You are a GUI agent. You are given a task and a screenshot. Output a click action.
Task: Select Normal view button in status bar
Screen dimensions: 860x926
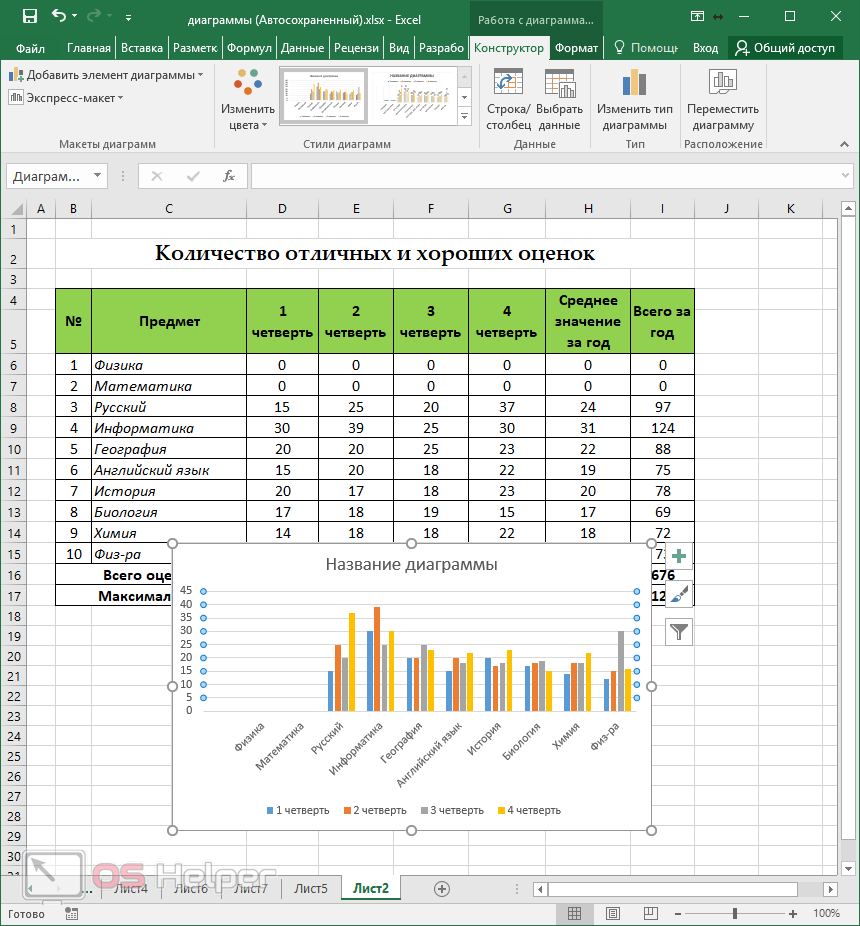pos(574,913)
